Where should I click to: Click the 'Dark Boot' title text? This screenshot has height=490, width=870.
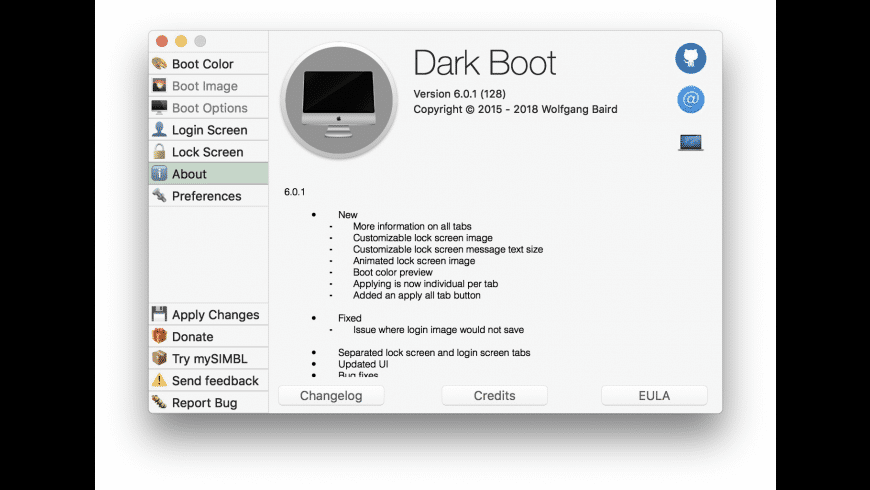(x=484, y=63)
